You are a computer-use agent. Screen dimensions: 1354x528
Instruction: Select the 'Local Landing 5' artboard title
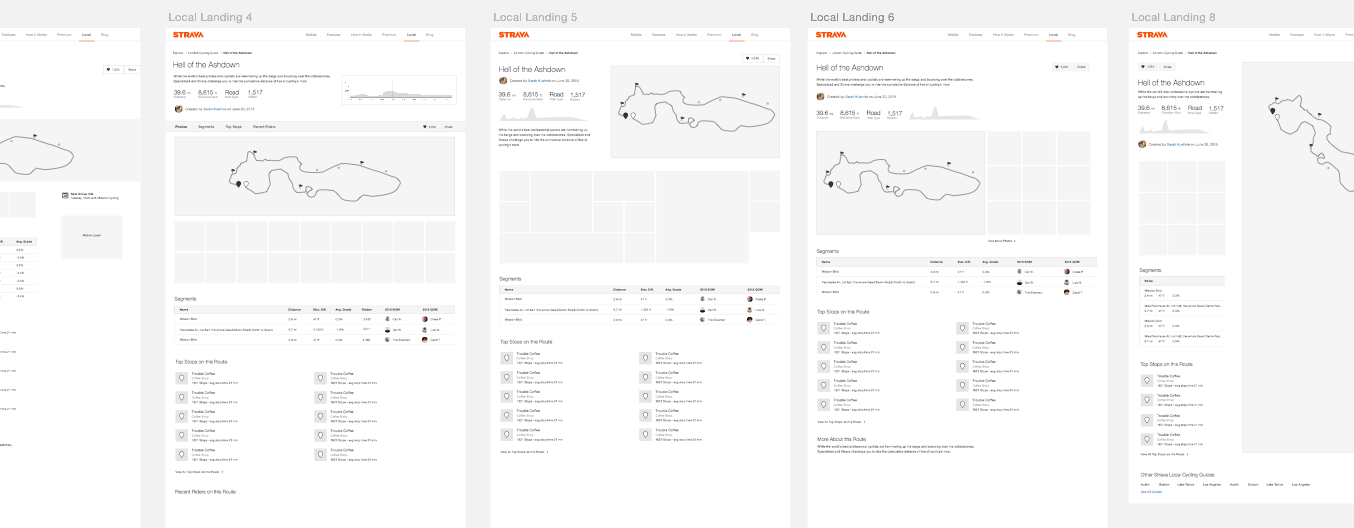coord(533,17)
